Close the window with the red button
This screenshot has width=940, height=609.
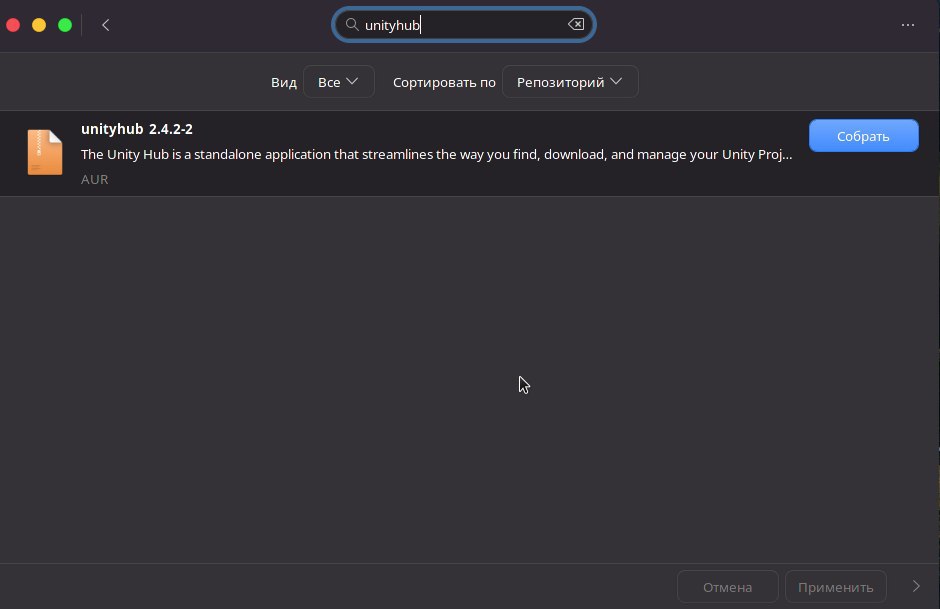[x=13, y=25]
